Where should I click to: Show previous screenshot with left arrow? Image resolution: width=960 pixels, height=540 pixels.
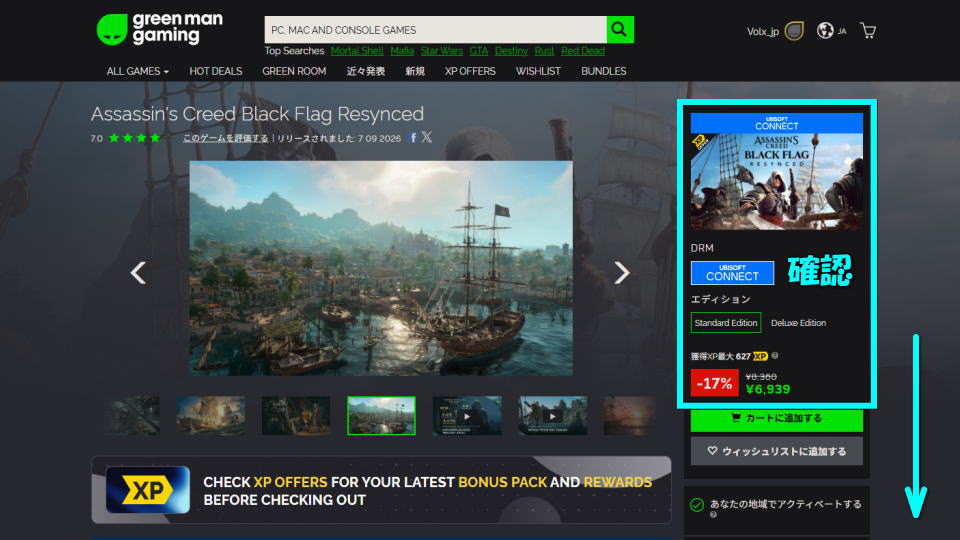(x=138, y=272)
